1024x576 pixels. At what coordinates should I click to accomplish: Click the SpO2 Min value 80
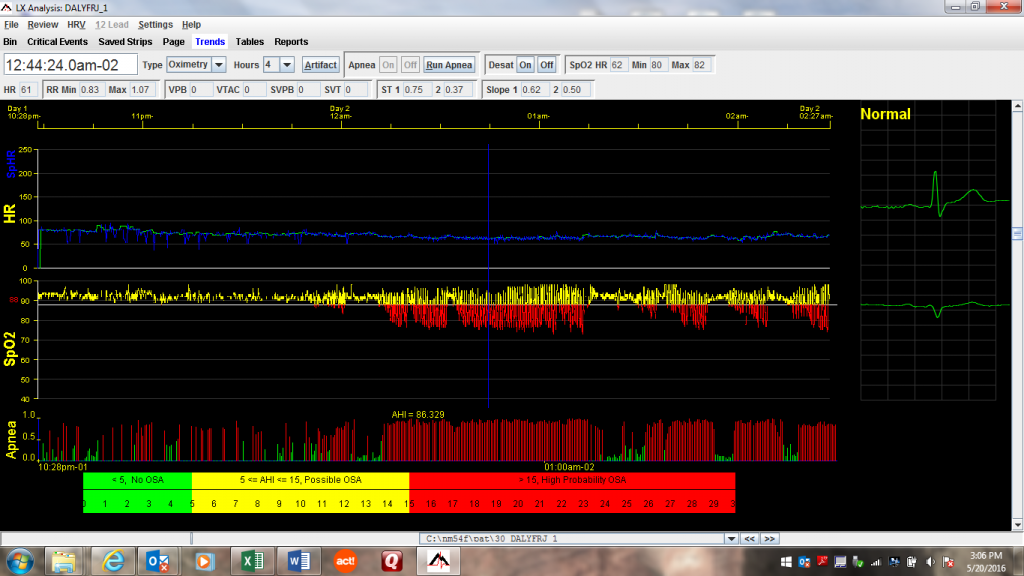point(658,65)
